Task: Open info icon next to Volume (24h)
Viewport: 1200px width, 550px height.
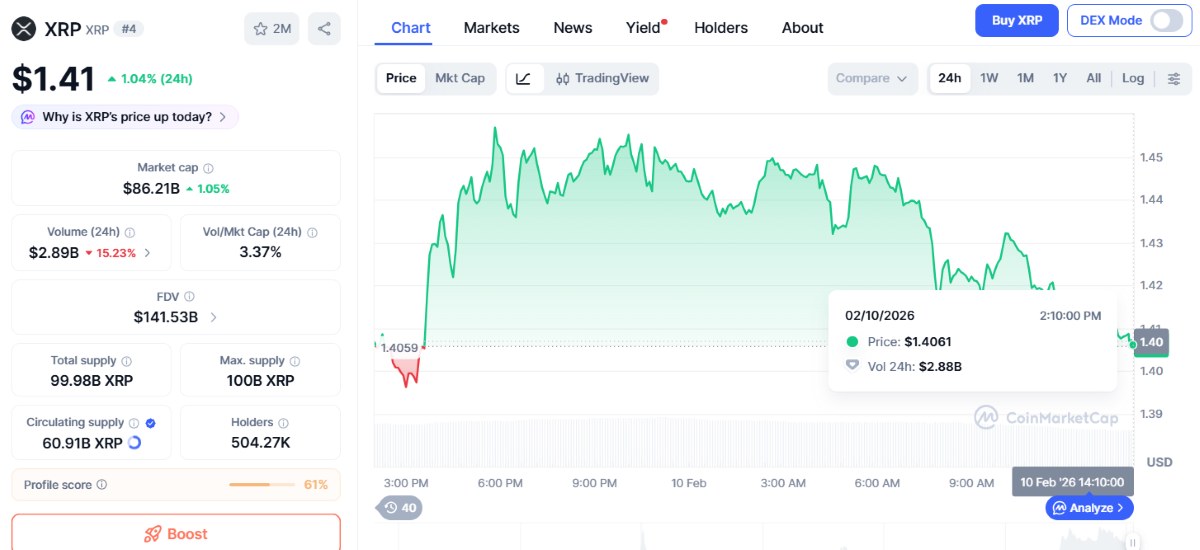Action: pos(130,232)
